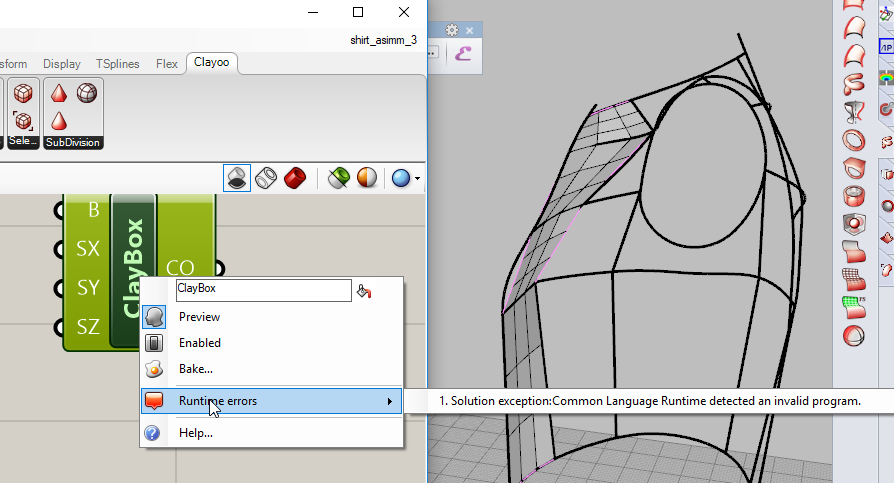The width and height of the screenshot is (894, 483).
Task: Click the red torus icon in Rhino sidebar
Action: point(854,139)
